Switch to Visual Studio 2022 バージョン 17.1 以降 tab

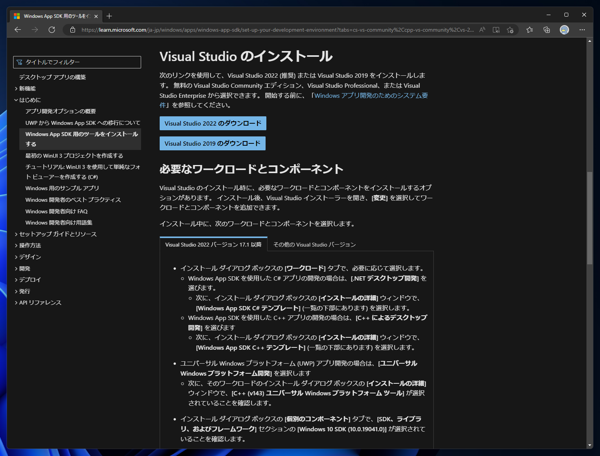tap(213, 244)
